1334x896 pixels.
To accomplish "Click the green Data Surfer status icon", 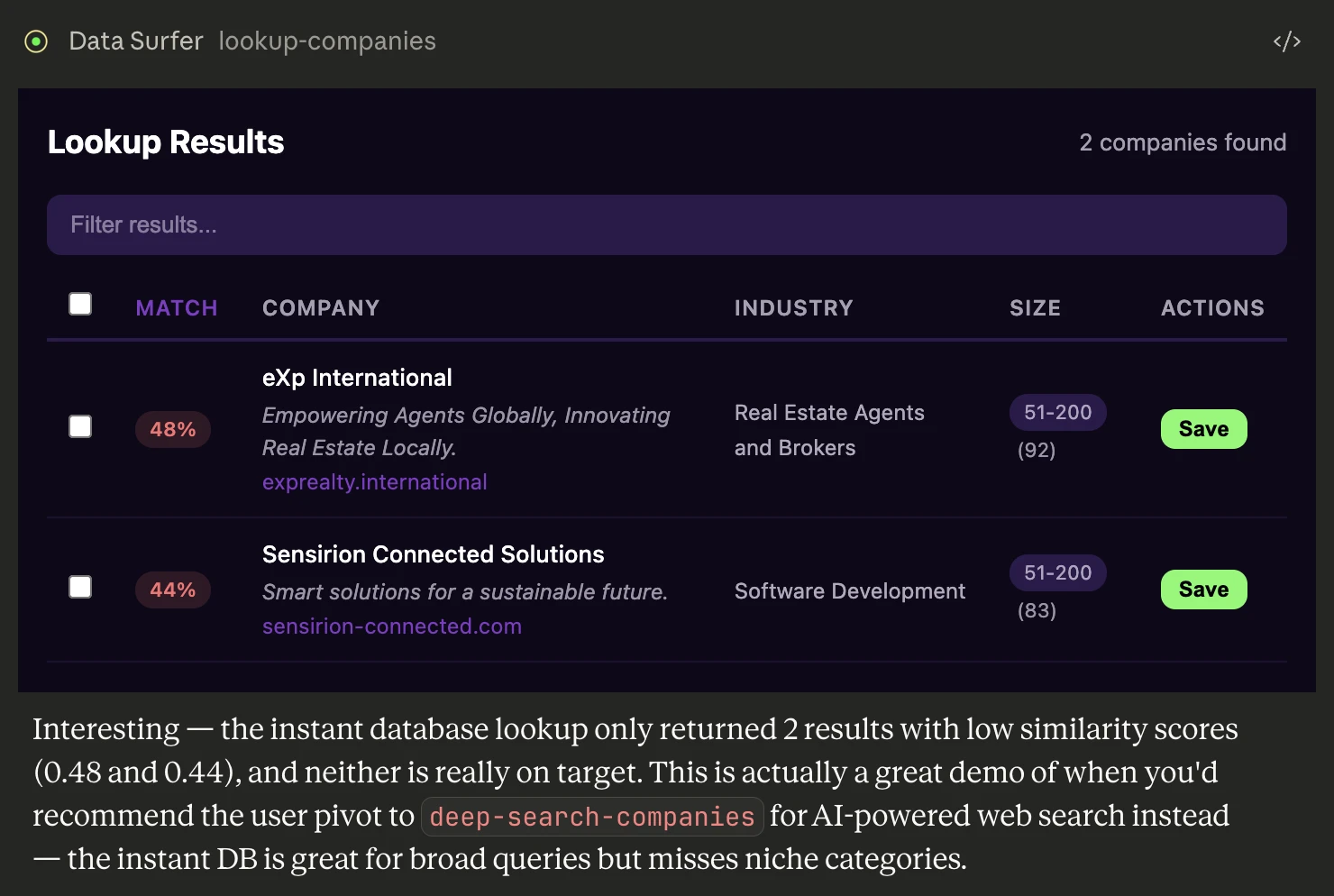I will tap(36, 41).
